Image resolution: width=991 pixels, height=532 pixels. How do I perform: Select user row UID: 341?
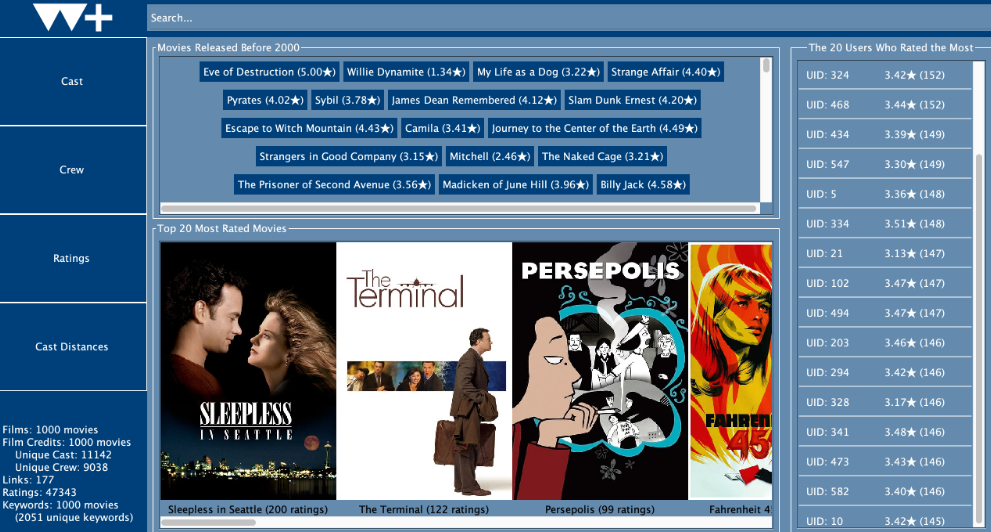click(x=884, y=432)
